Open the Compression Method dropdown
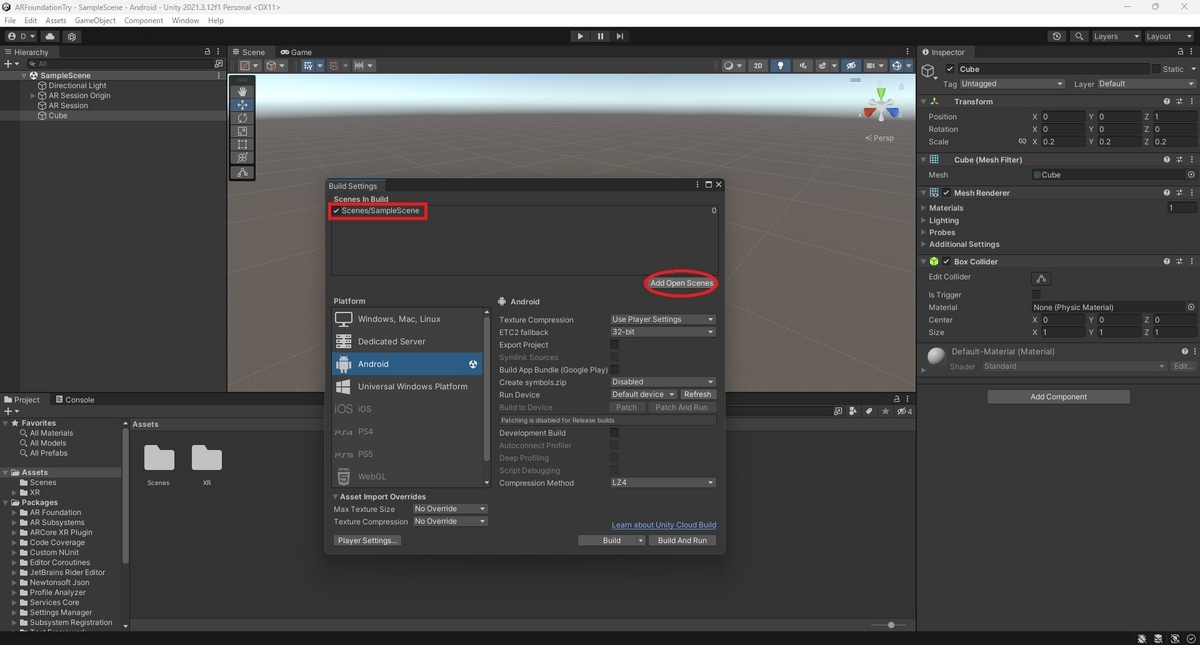Screen dimensions: 1200x645 (x=663, y=483)
